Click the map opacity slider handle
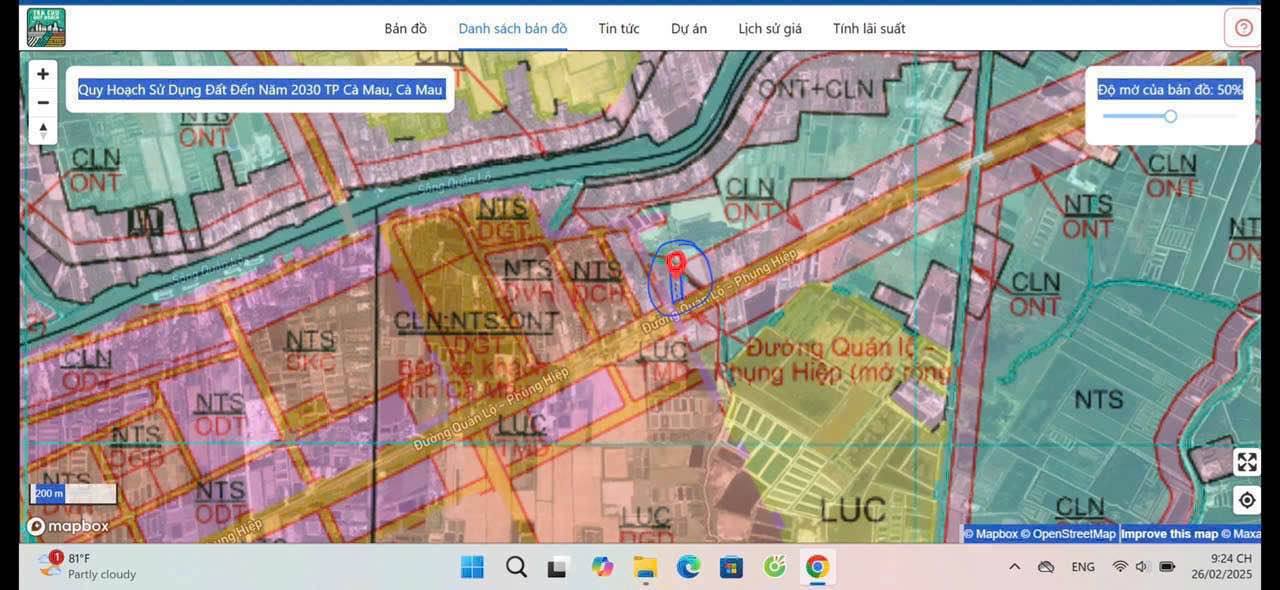 tap(1170, 116)
